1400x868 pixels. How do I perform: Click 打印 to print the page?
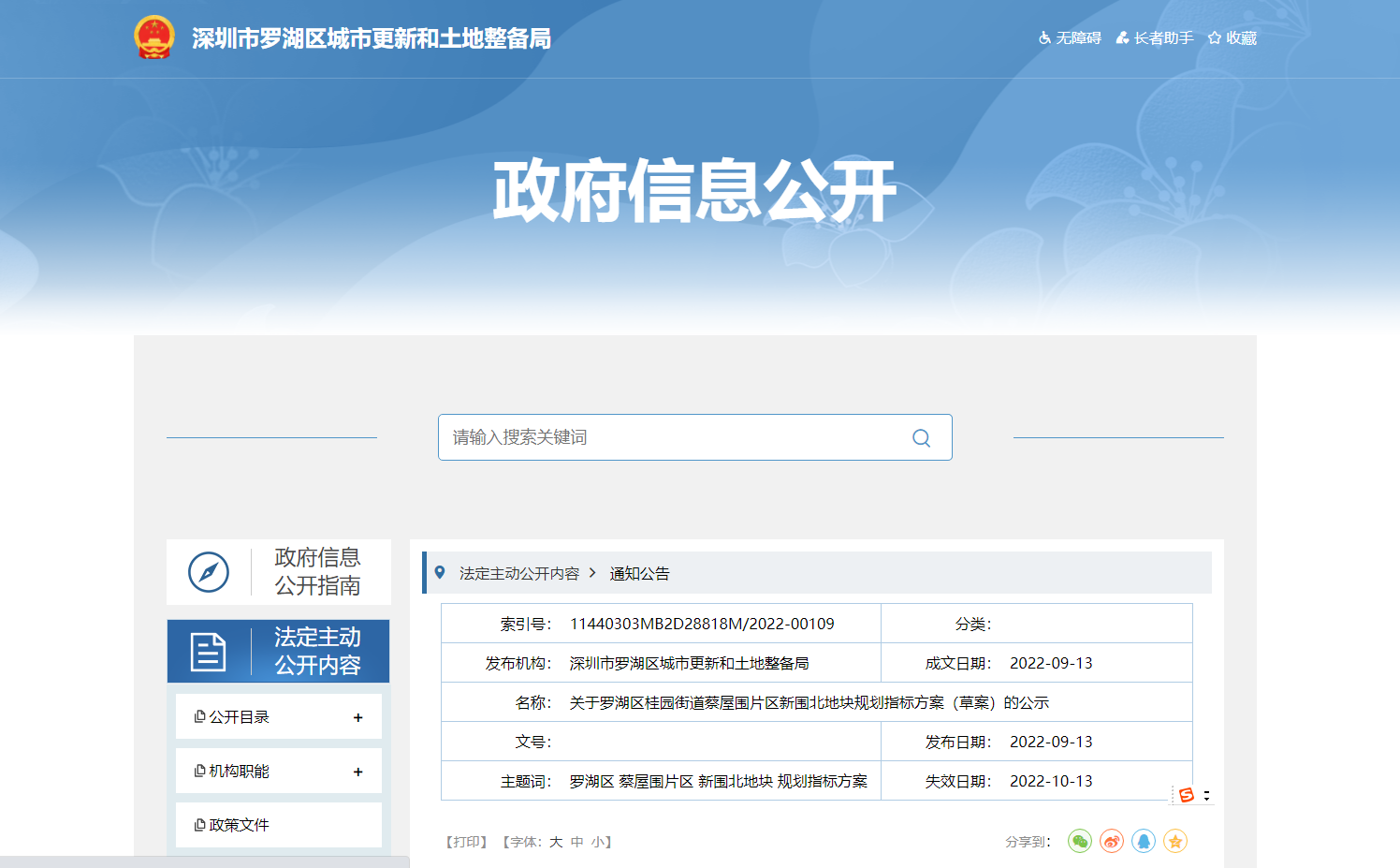[466, 842]
